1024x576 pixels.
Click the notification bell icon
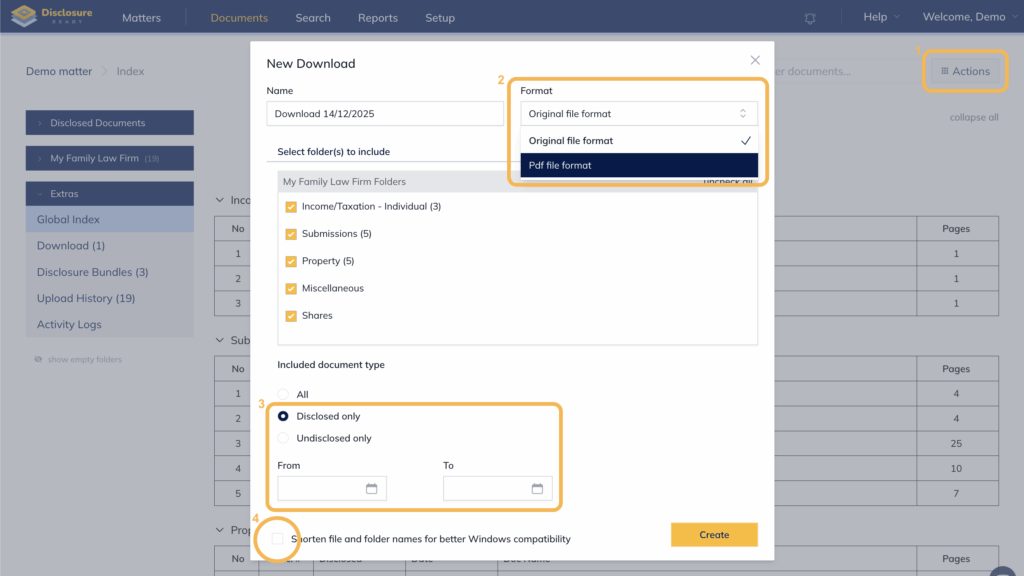[x=810, y=18]
